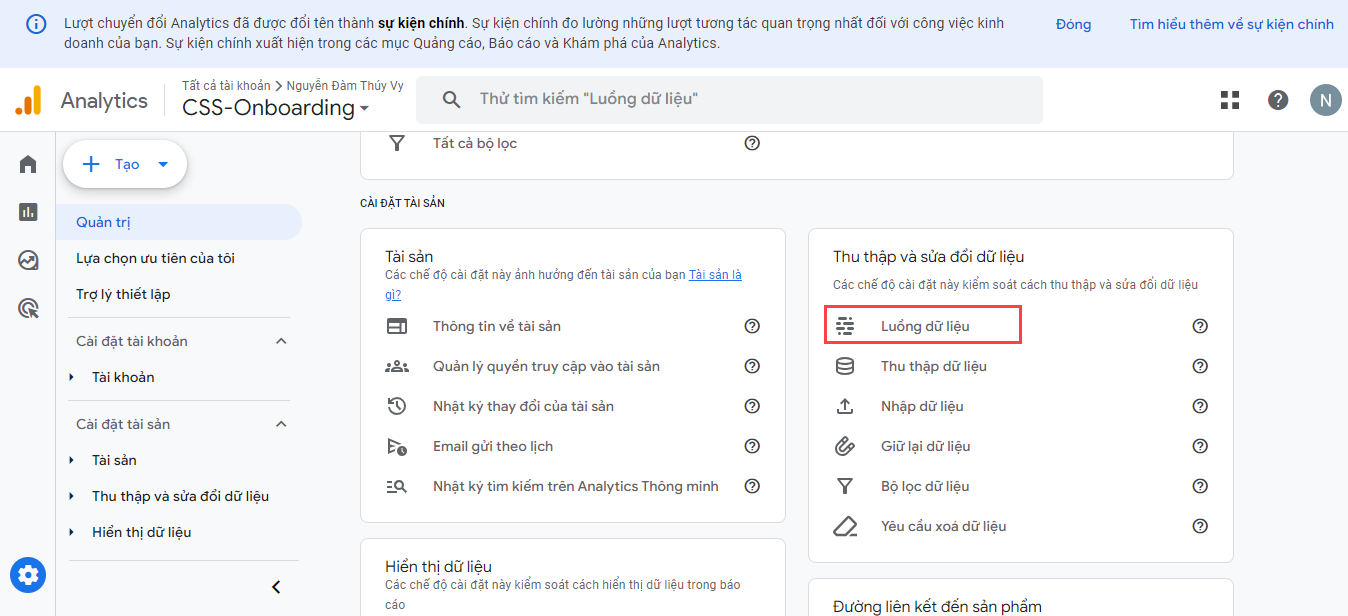This screenshot has height=616, width=1348.
Task: Click the search box in header
Action: (730, 99)
